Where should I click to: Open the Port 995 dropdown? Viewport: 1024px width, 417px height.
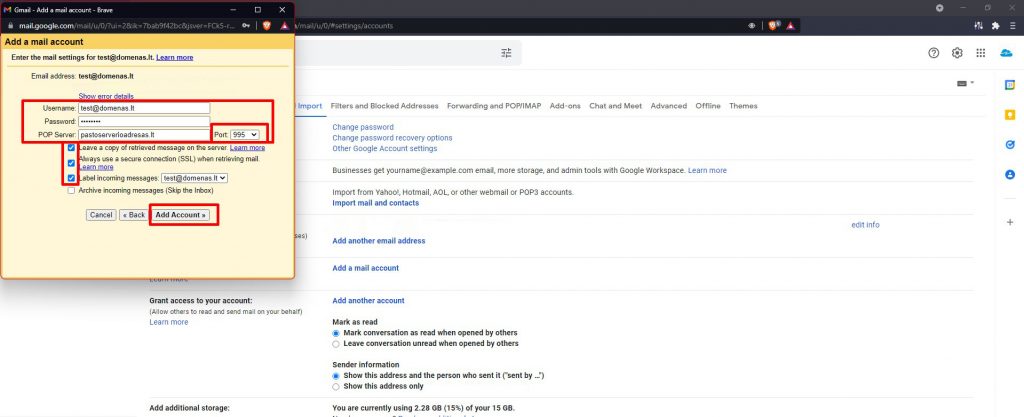coord(245,134)
